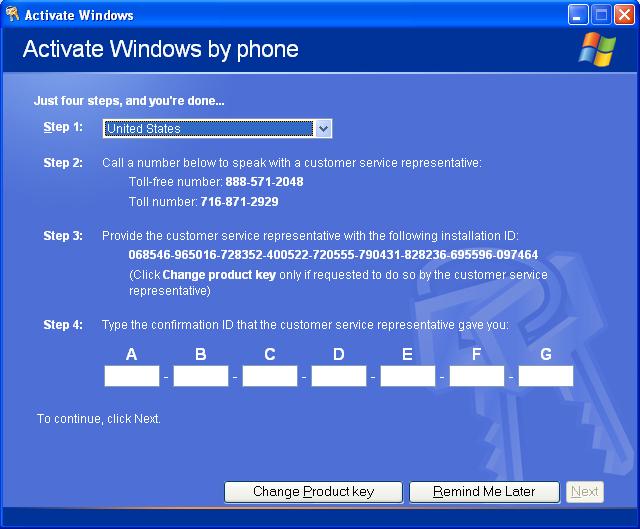Image resolution: width=640 pixels, height=529 pixels.
Task: Maximize the Activate Windows window
Action: (x=601, y=14)
